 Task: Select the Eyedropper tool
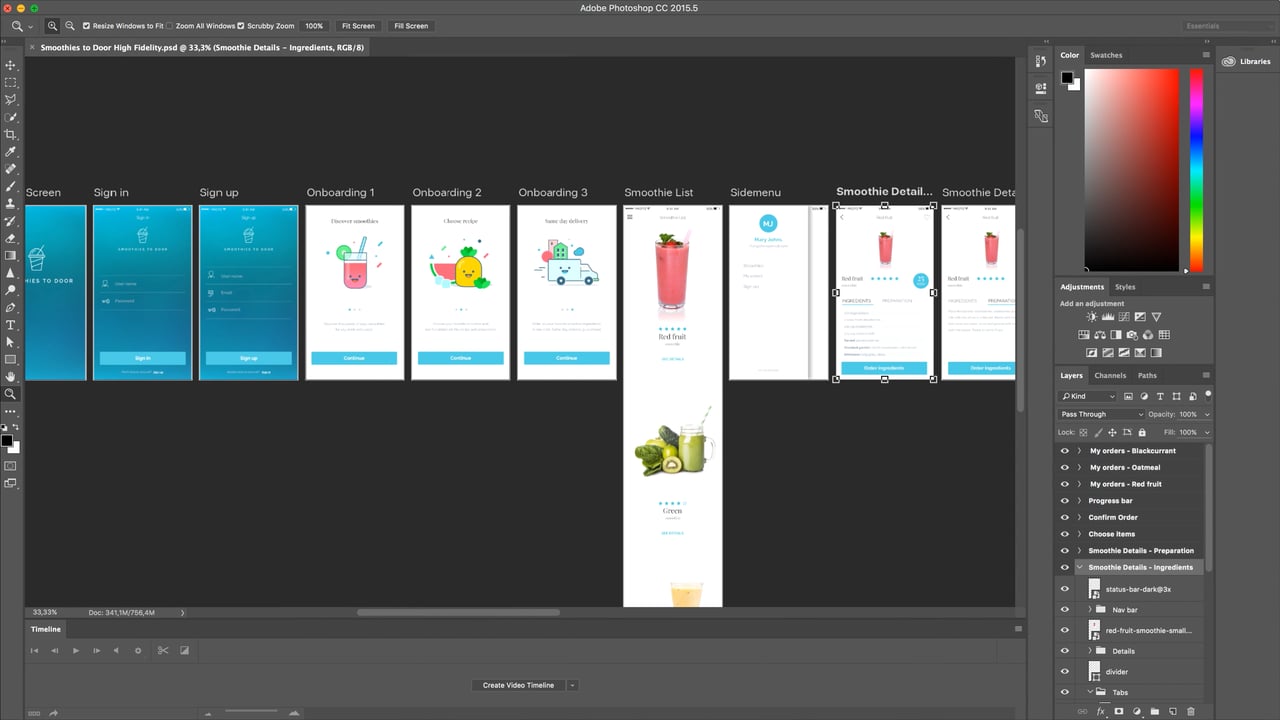[11, 152]
